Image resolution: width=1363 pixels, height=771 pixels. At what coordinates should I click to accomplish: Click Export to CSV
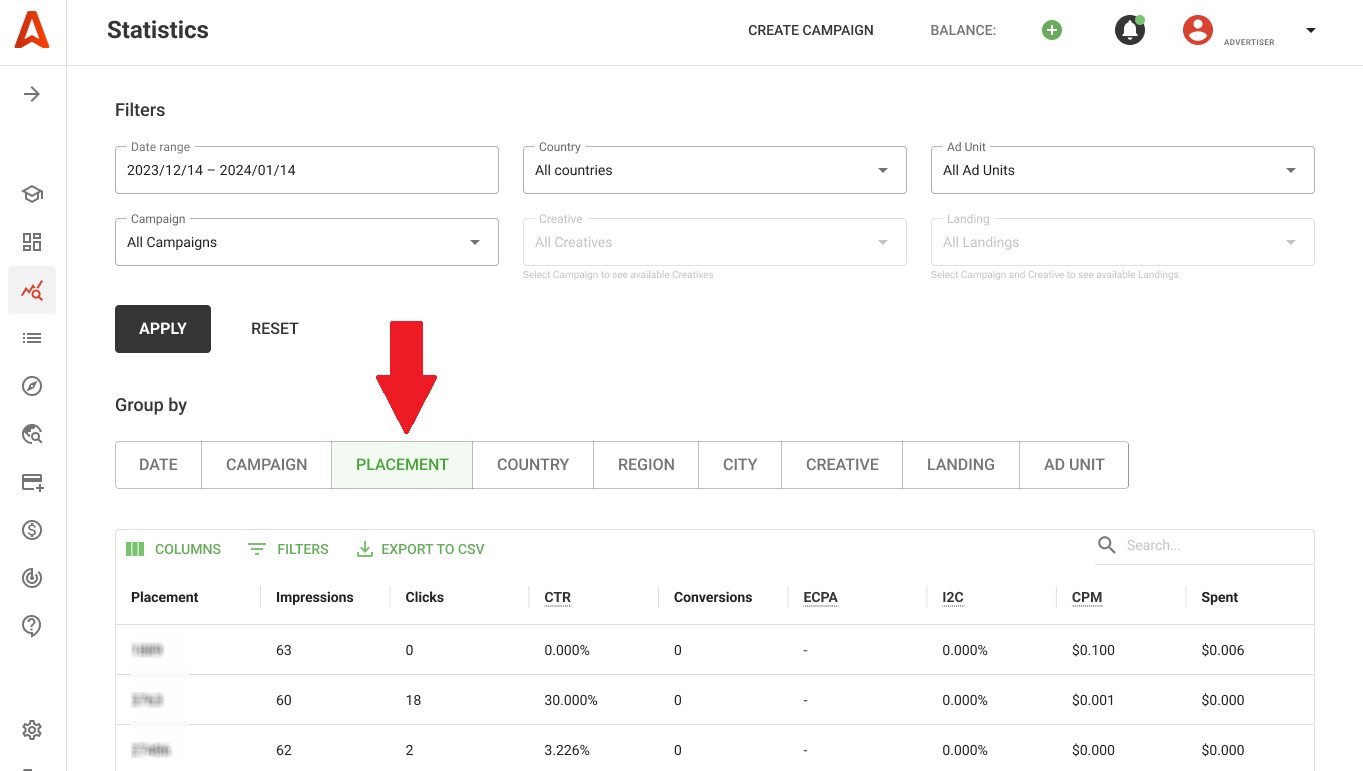[421, 549]
